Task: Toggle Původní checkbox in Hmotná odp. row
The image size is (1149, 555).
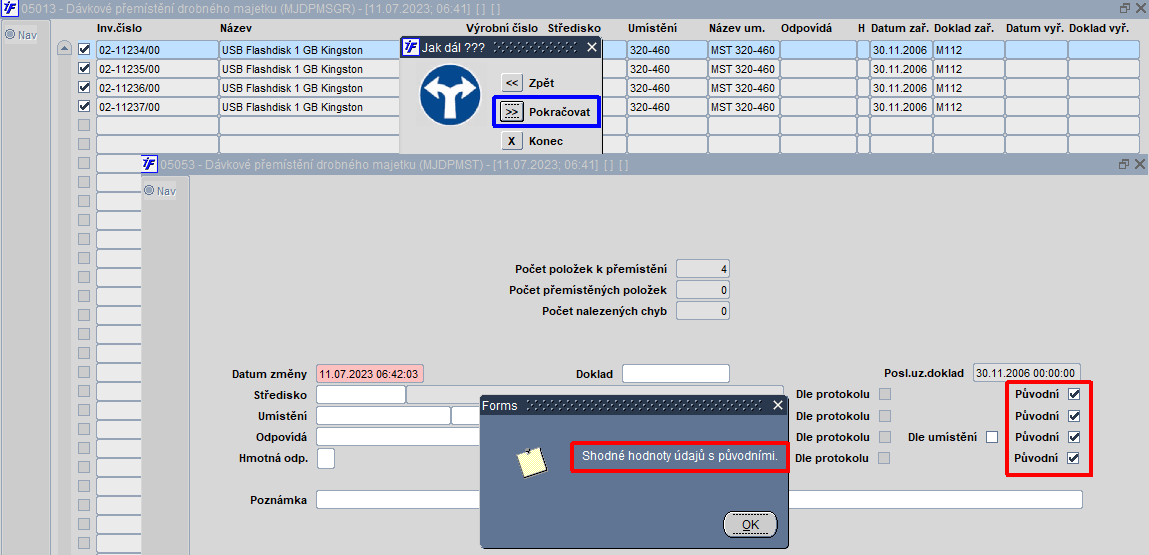Action: (1074, 458)
